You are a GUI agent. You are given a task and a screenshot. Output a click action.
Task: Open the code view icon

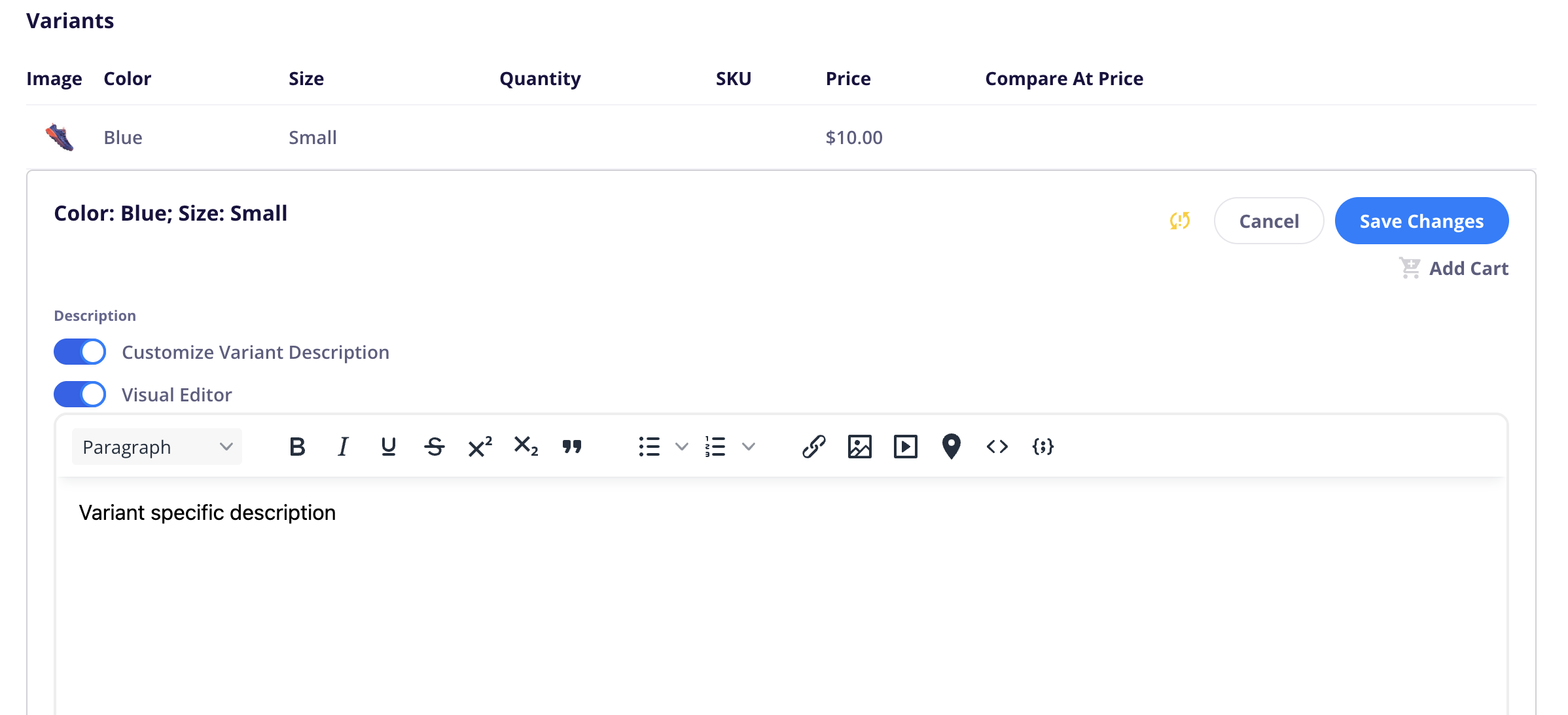[x=997, y=447]
